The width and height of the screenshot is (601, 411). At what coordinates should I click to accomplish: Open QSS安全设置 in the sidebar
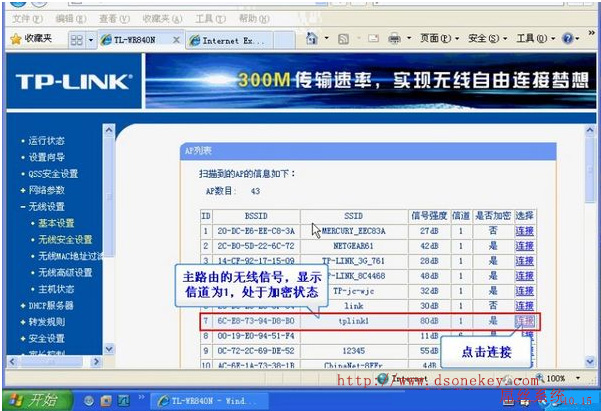click(x=53, y=174)
